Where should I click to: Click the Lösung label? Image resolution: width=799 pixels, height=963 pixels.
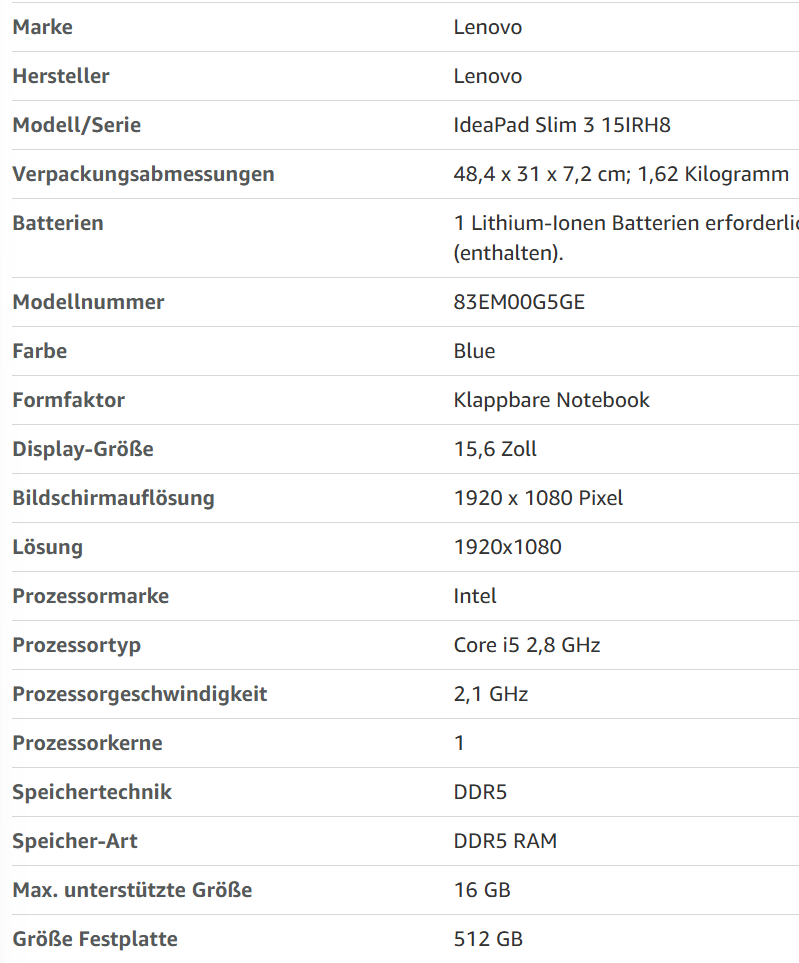pyautogui.click(x=47, y=548)
